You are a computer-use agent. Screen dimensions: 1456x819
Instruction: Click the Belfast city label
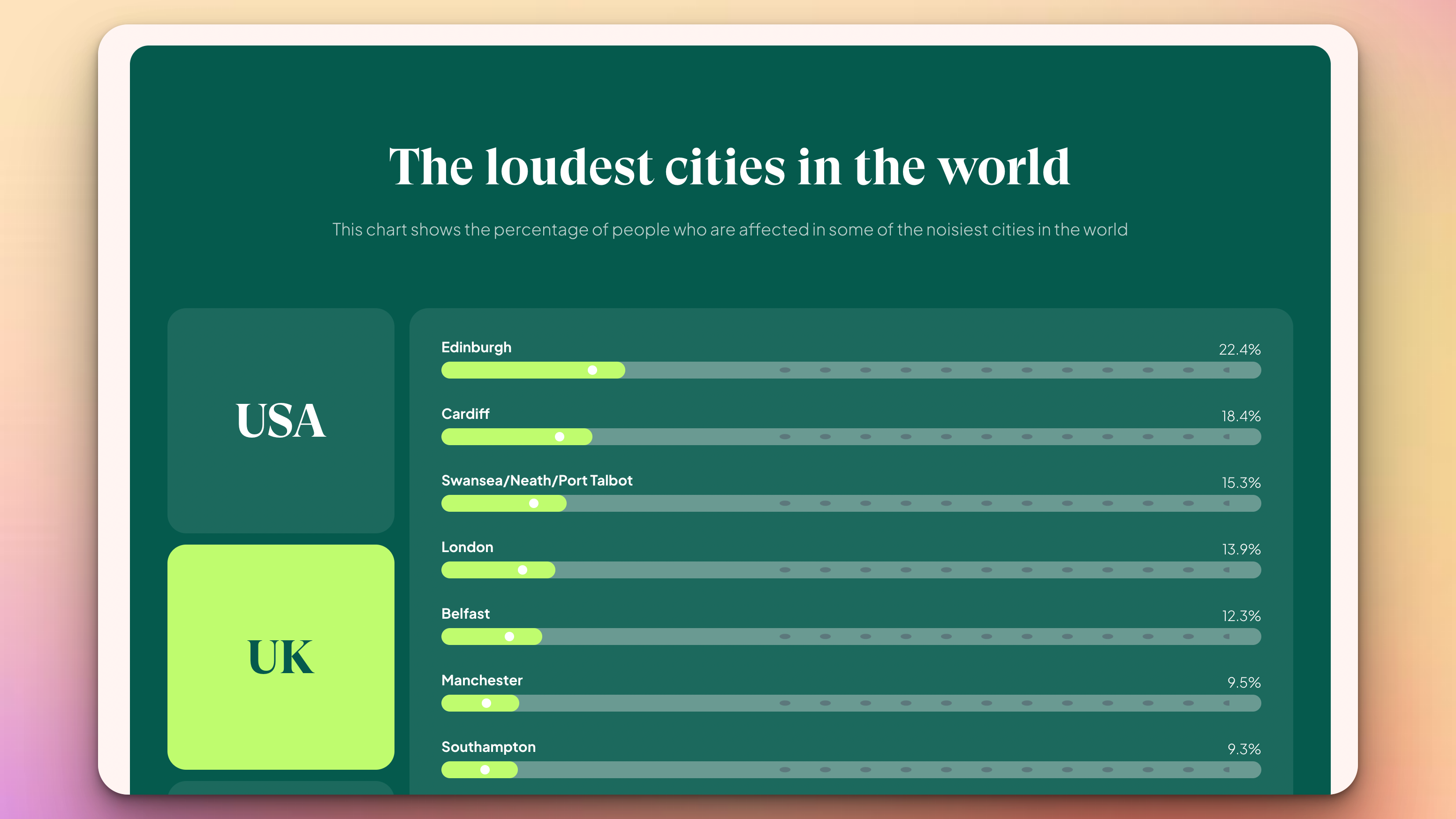(x=465, y=614)
